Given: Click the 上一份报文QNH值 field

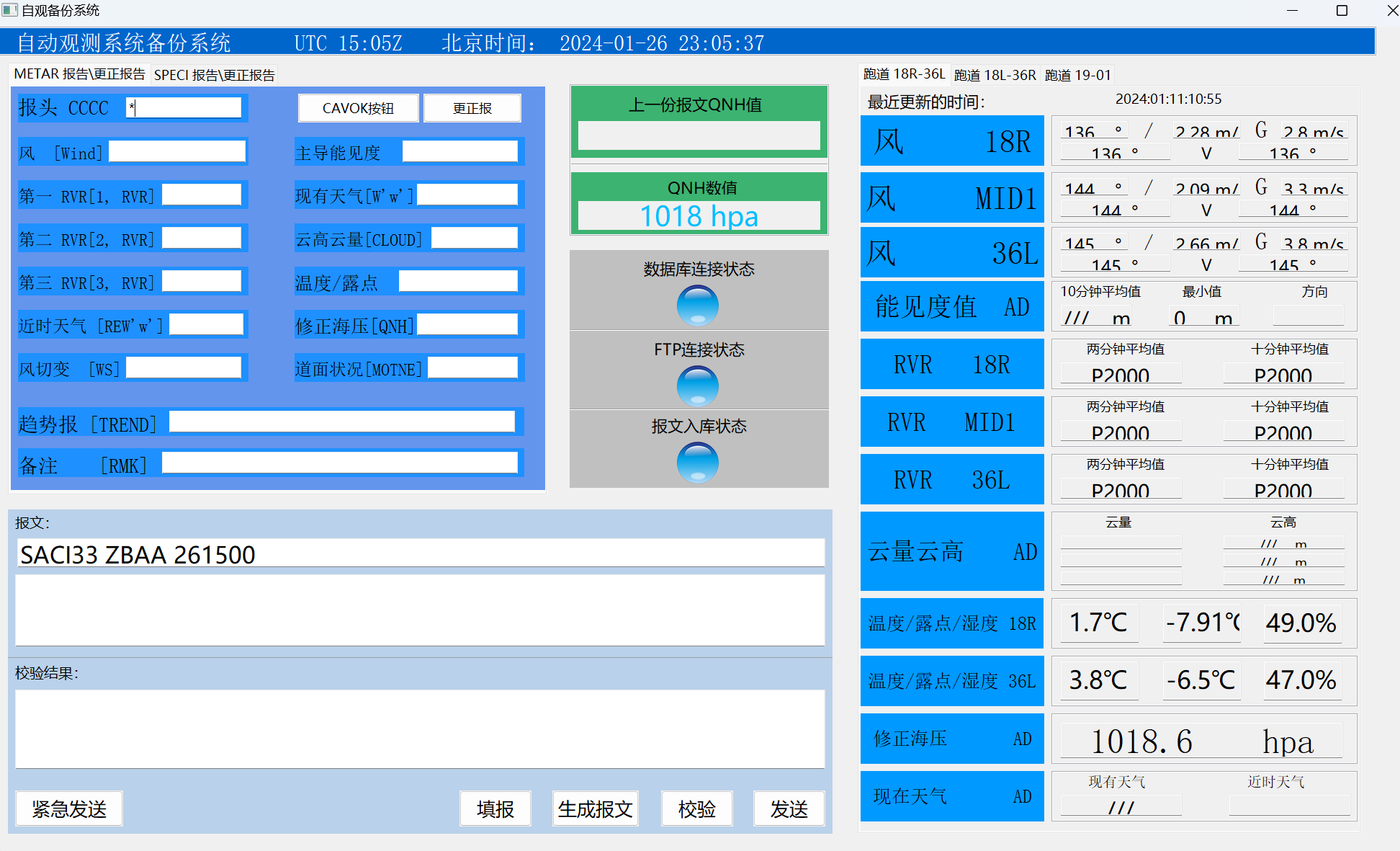Looking at the screenshot, I should 699,135.
